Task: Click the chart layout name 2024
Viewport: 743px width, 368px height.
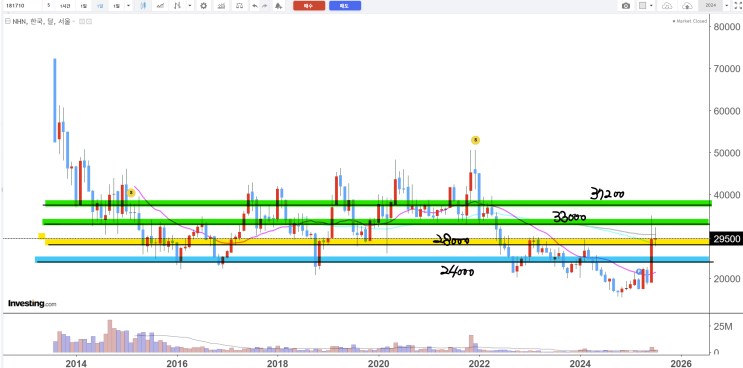Action: 710,6
